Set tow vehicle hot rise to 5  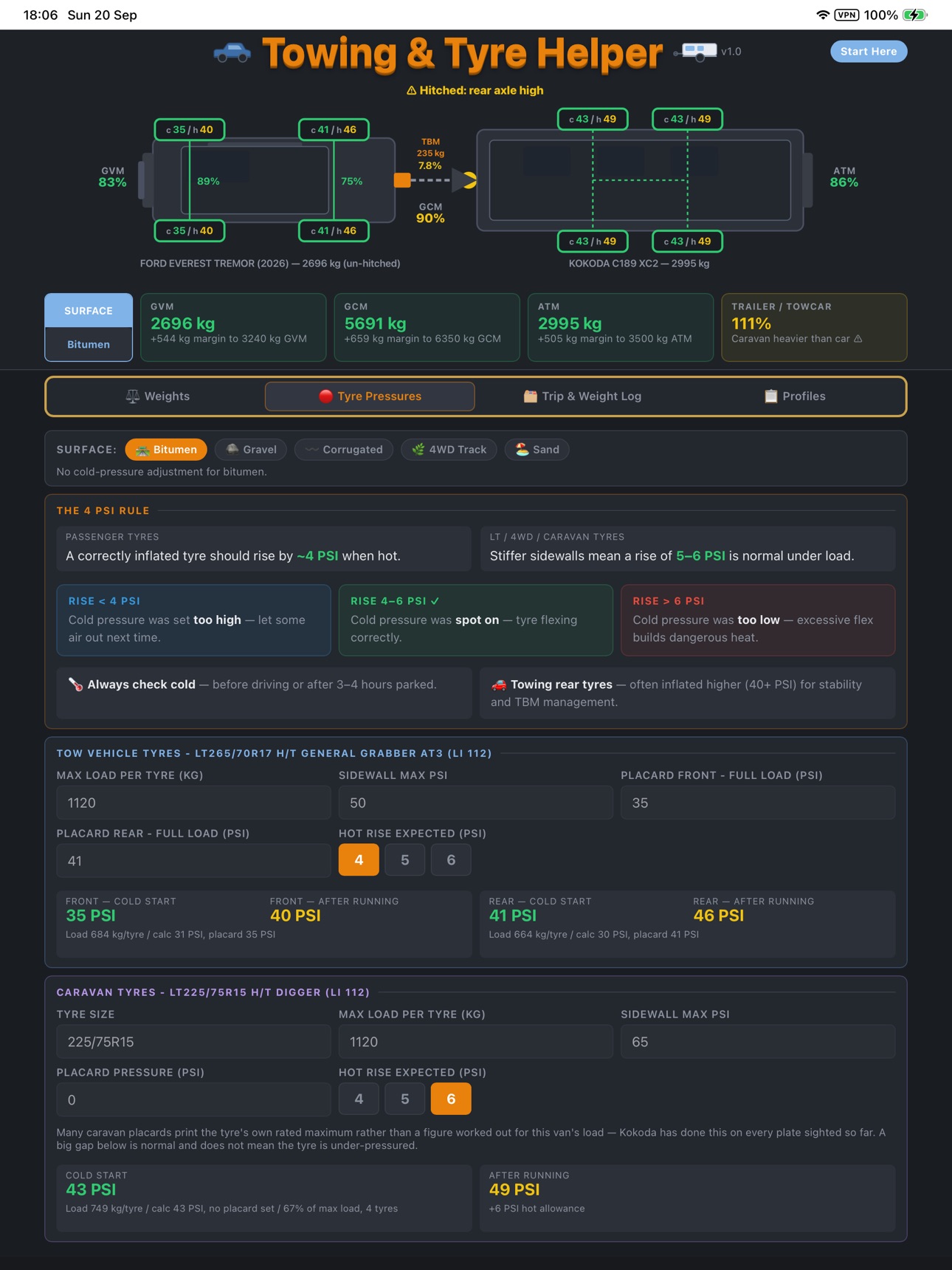(x=405, y=860)
